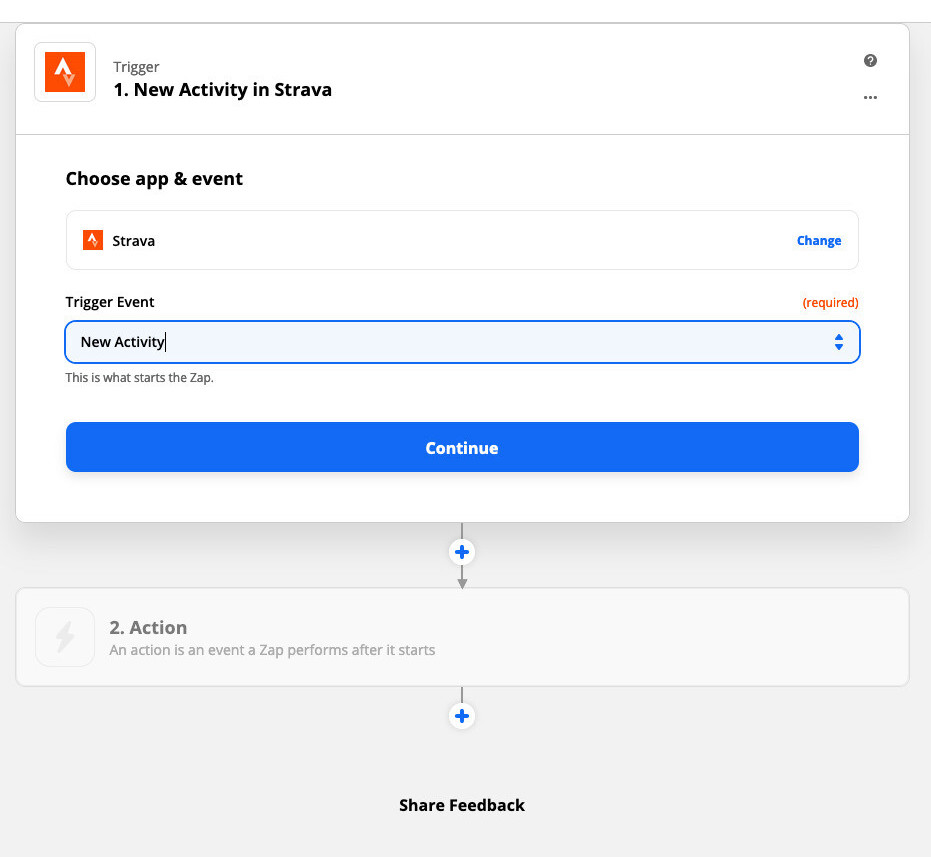Click the up-down arrows on Trigger Event

[838, 342]
